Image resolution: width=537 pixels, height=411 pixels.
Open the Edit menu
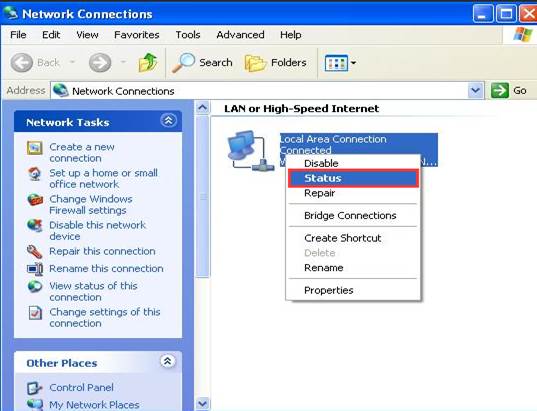click(x=51, y=35)
